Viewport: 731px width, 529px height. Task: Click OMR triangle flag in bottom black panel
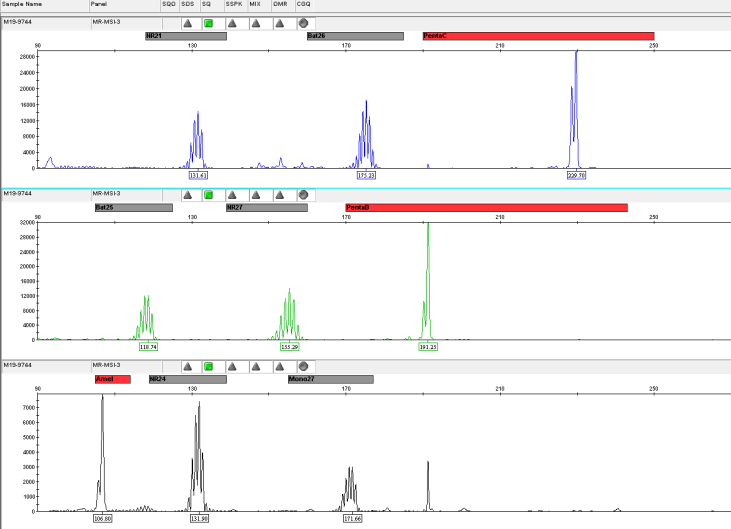(280, 366)
